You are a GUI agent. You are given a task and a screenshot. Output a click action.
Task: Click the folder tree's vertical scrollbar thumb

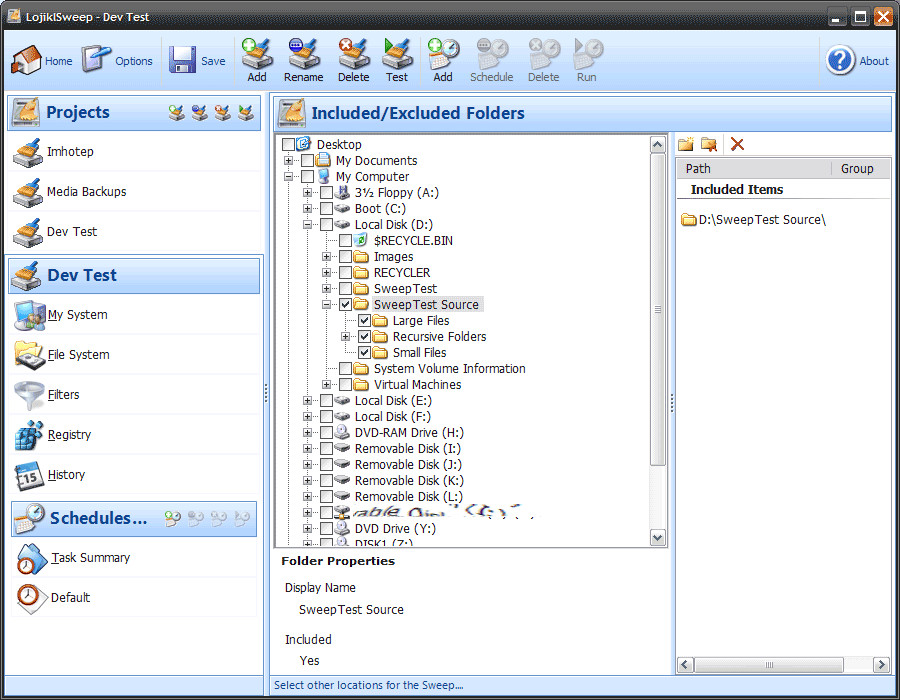[x=658, y=310]
